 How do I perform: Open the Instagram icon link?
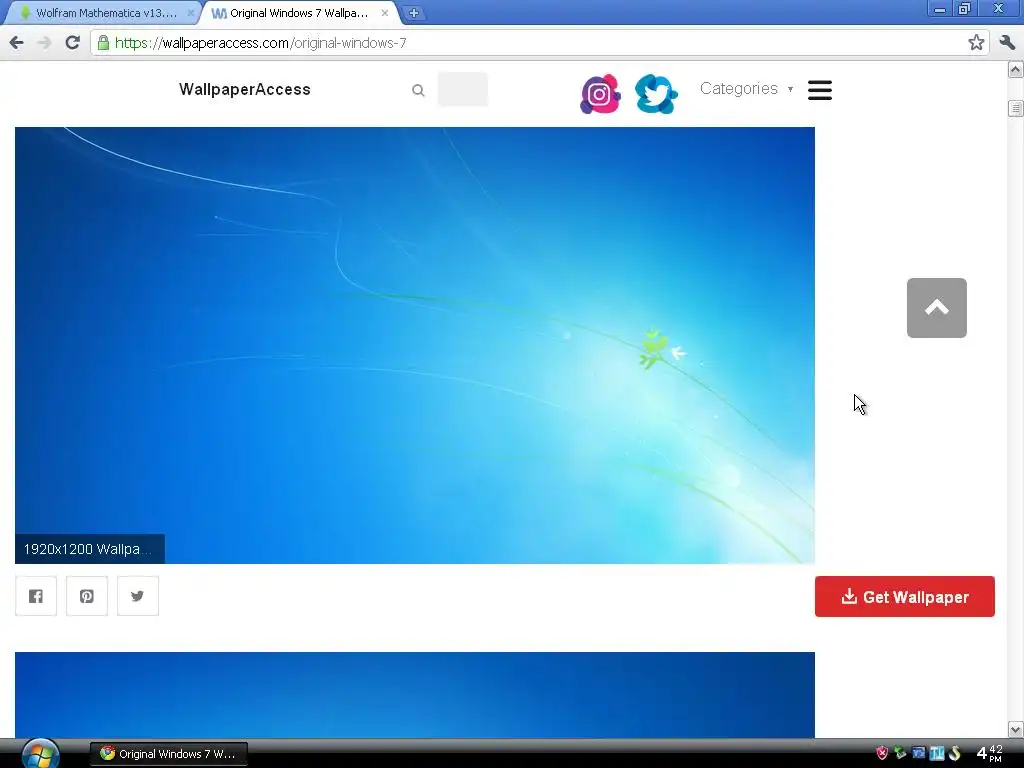(600, 94)
